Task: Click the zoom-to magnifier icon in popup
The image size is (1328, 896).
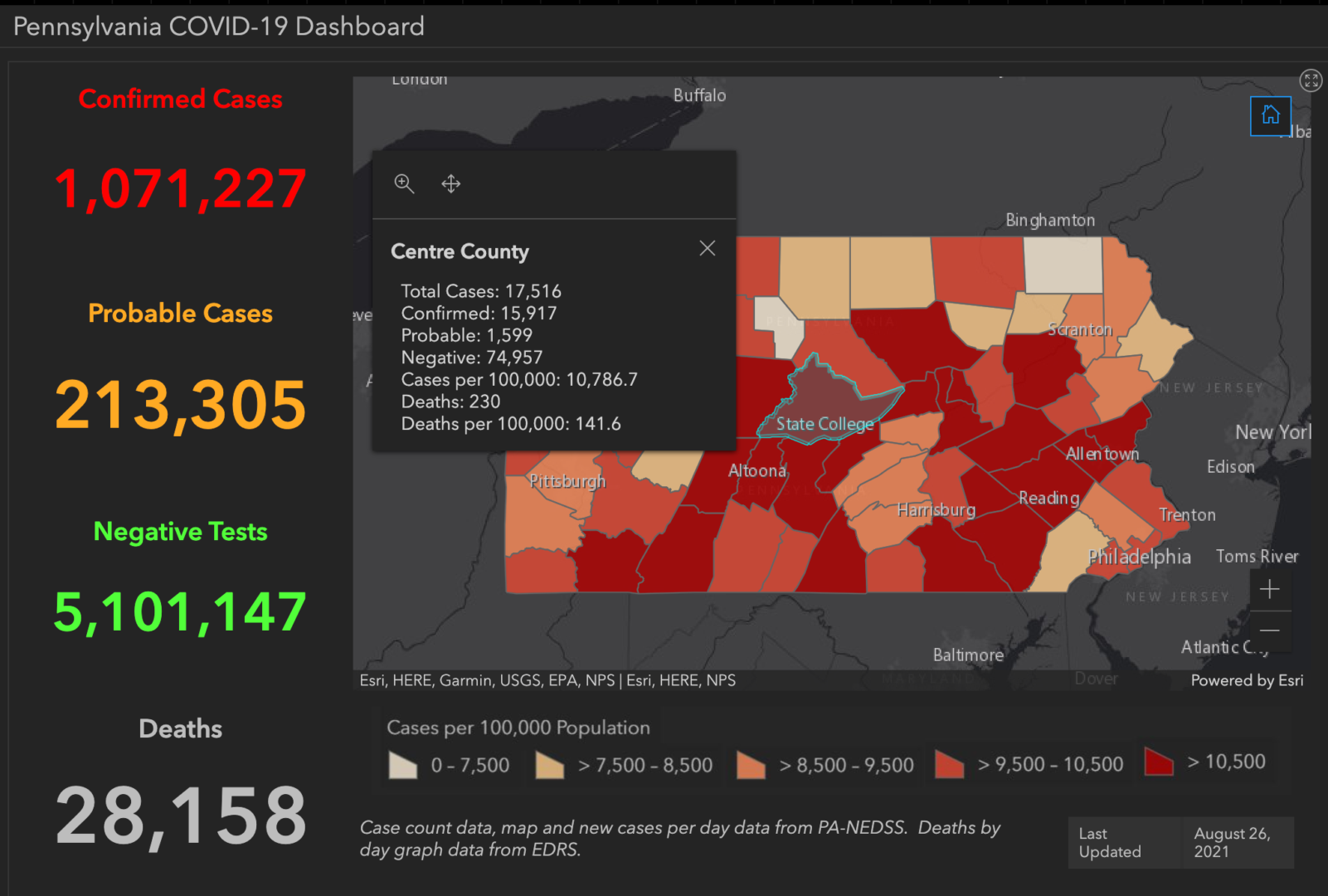Action: 404,183
